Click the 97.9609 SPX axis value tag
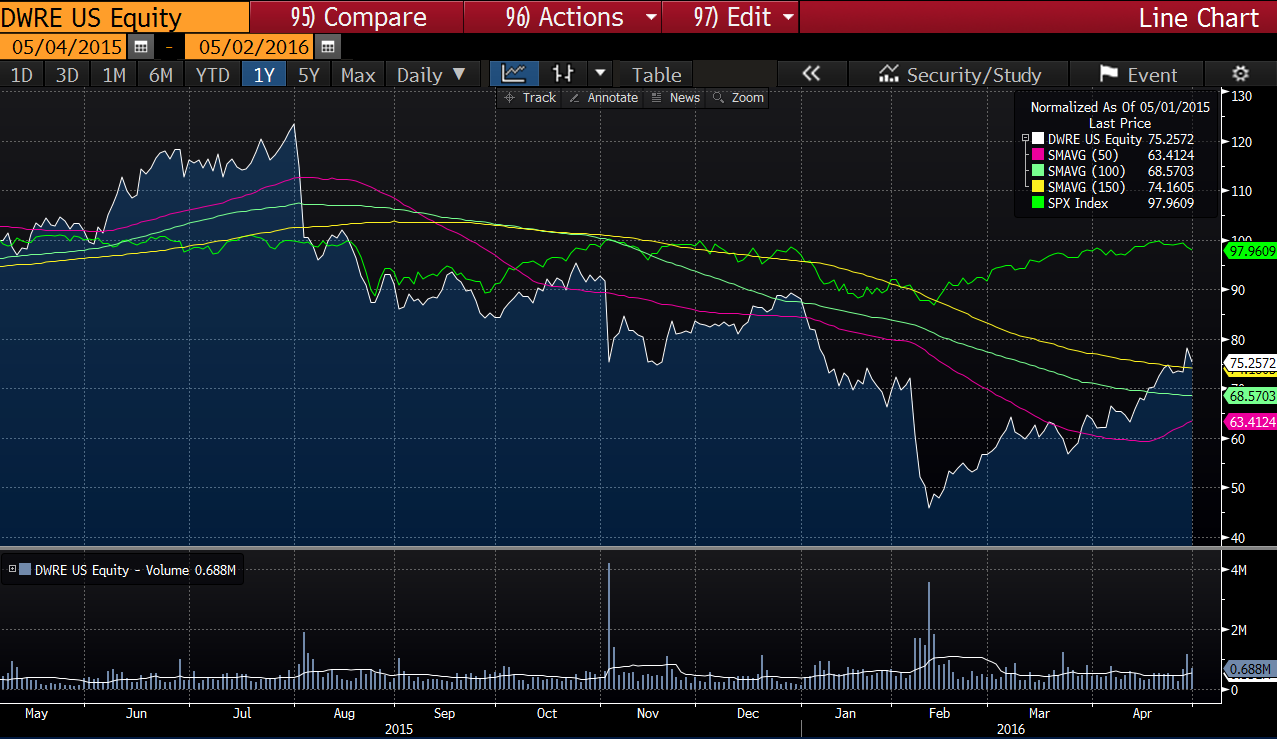 point(1250,250)
